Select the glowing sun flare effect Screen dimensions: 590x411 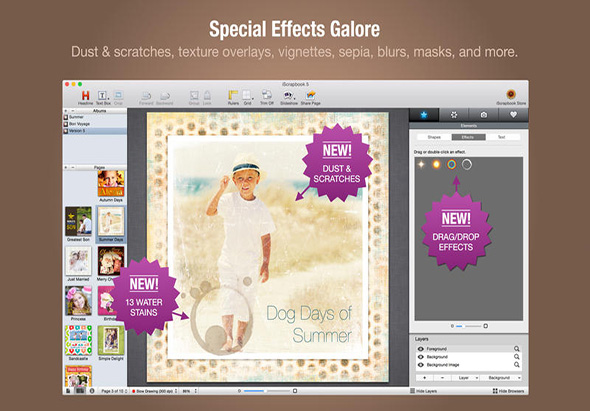(x=436, y=164)
